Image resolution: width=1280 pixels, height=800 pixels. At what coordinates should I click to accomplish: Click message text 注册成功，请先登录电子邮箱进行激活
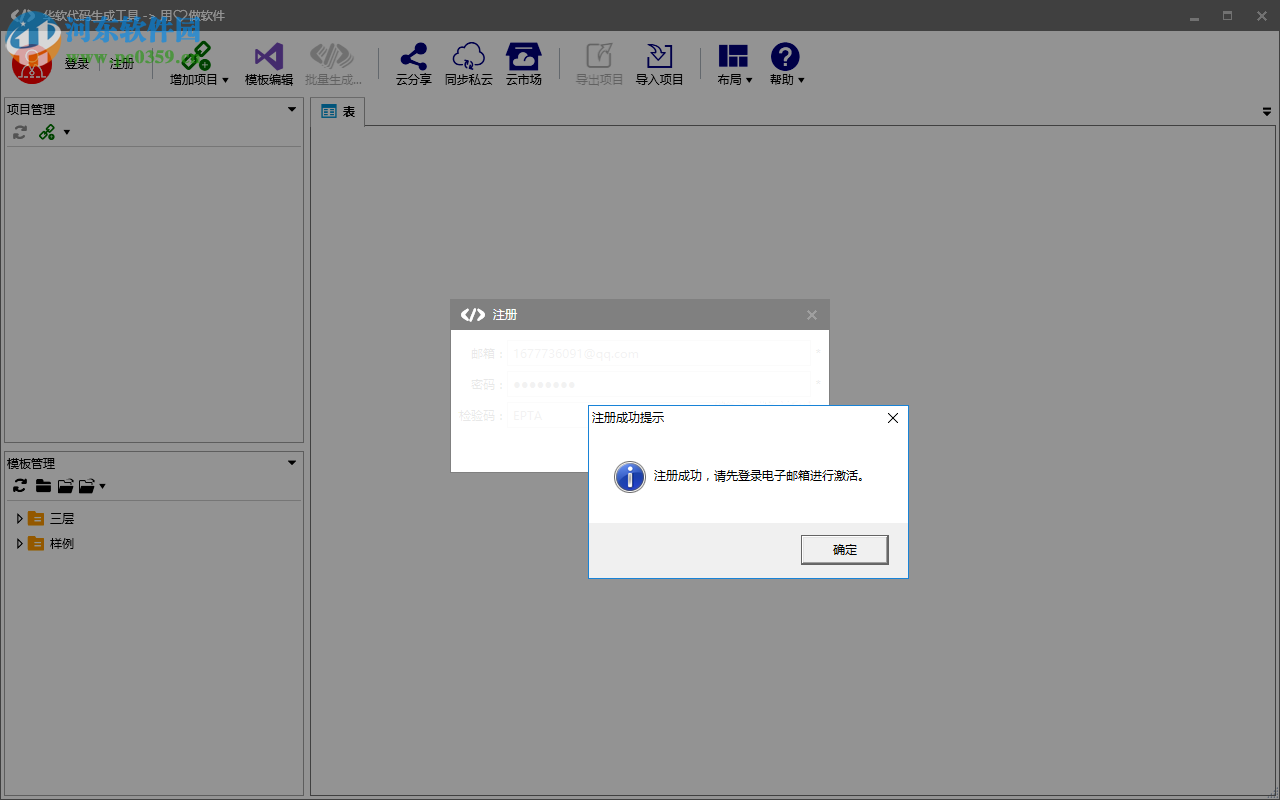point(759,476)
